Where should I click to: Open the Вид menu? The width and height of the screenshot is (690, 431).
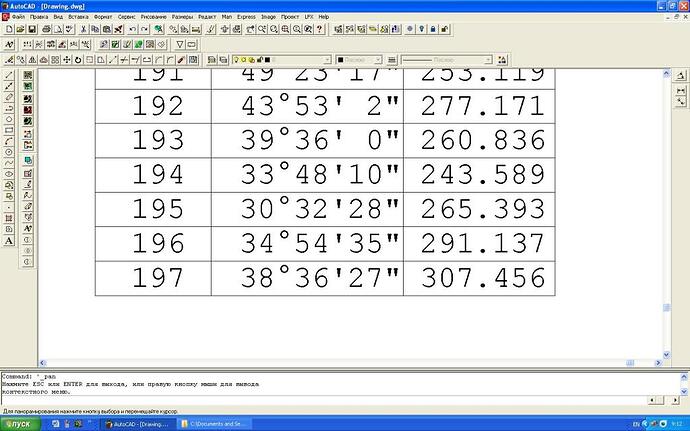58,17
